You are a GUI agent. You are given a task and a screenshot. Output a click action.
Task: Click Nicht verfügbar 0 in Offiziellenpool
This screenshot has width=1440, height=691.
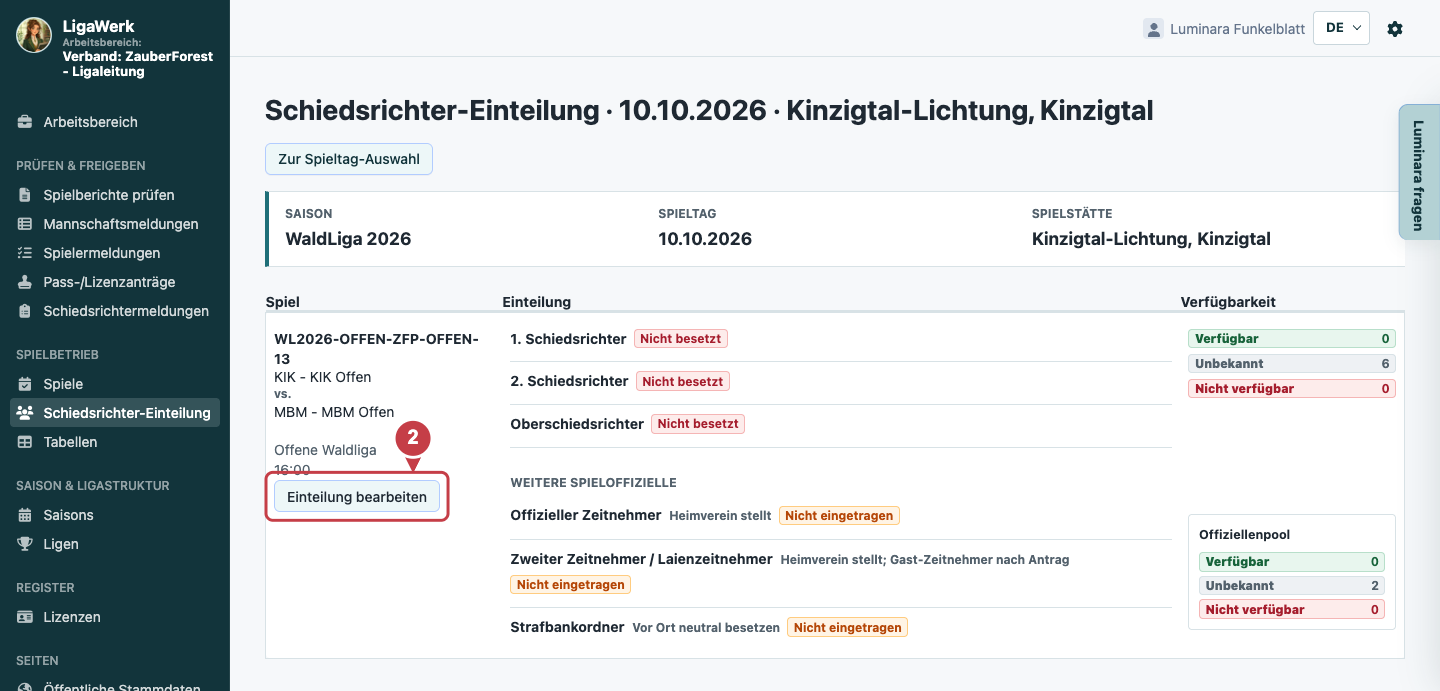pos(1292,610)
